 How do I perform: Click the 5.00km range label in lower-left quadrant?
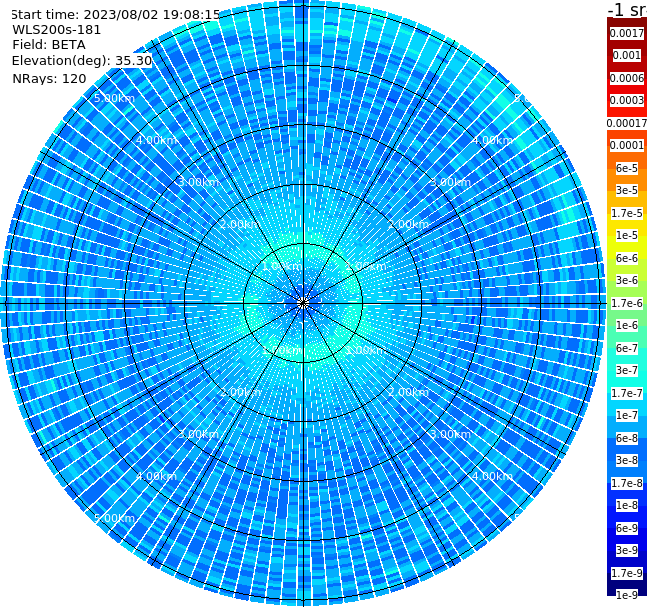(x=114, y=518)
